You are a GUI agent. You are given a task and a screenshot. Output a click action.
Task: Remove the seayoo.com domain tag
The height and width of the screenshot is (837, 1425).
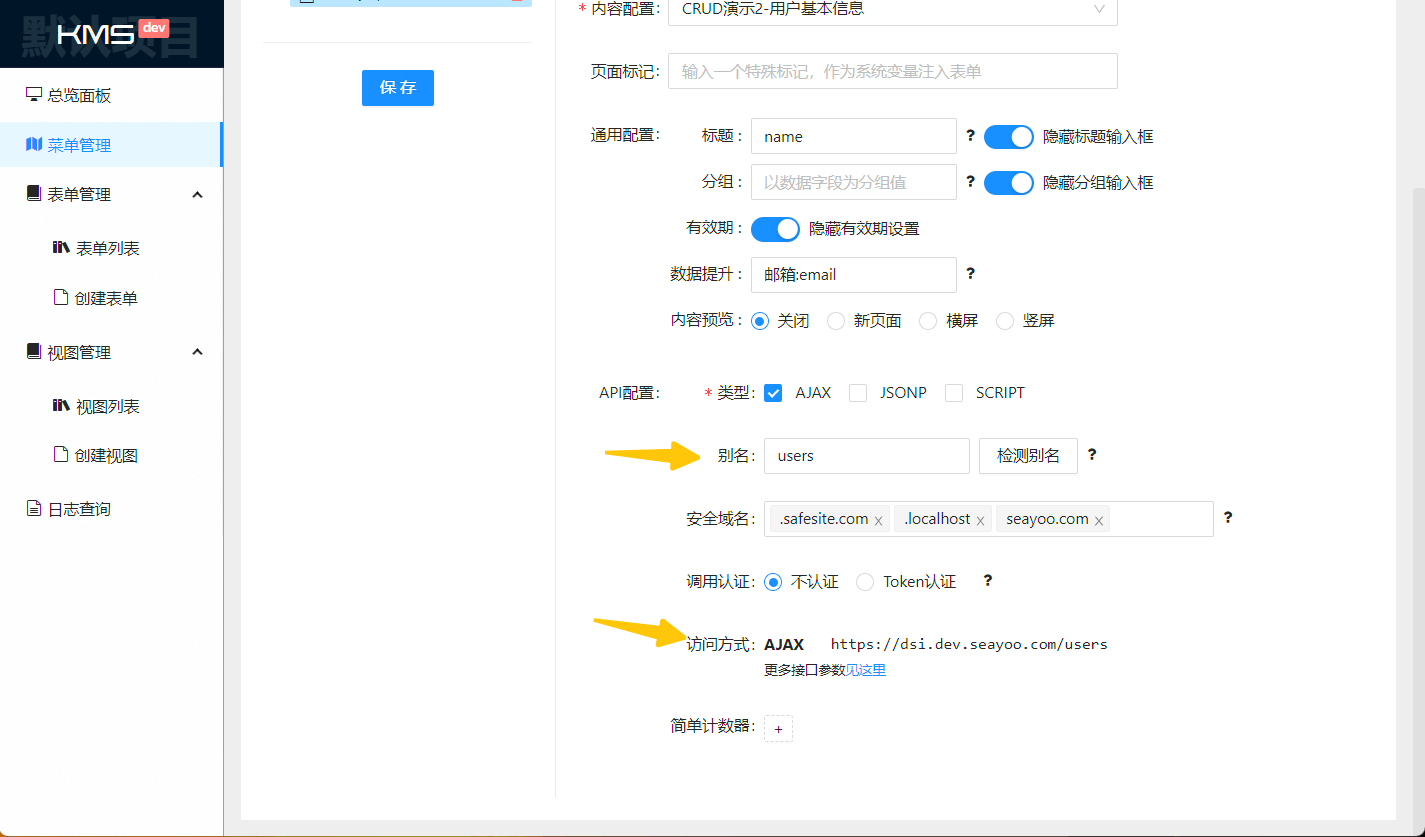1099,521
